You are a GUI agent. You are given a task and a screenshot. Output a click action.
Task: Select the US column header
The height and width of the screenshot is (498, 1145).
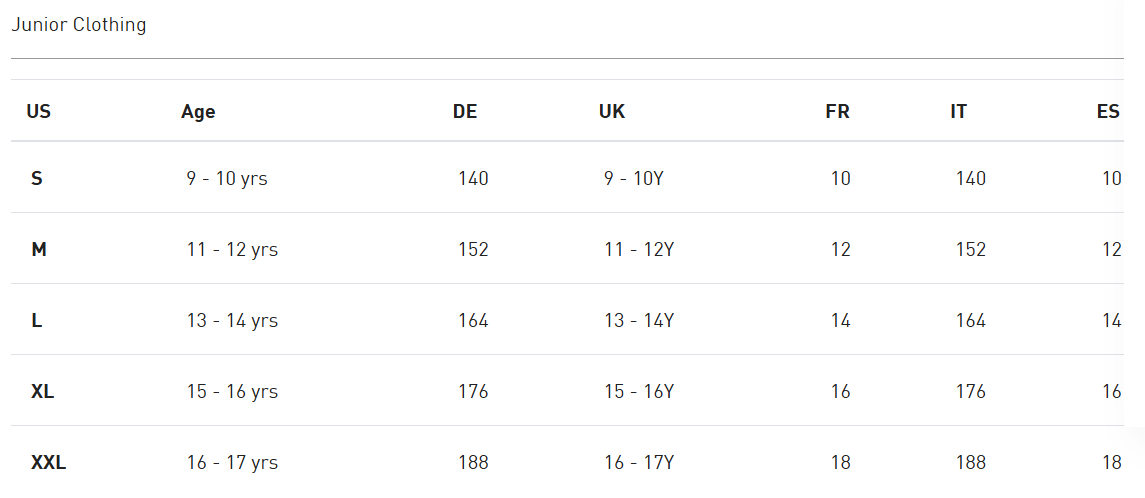(39, 112)
